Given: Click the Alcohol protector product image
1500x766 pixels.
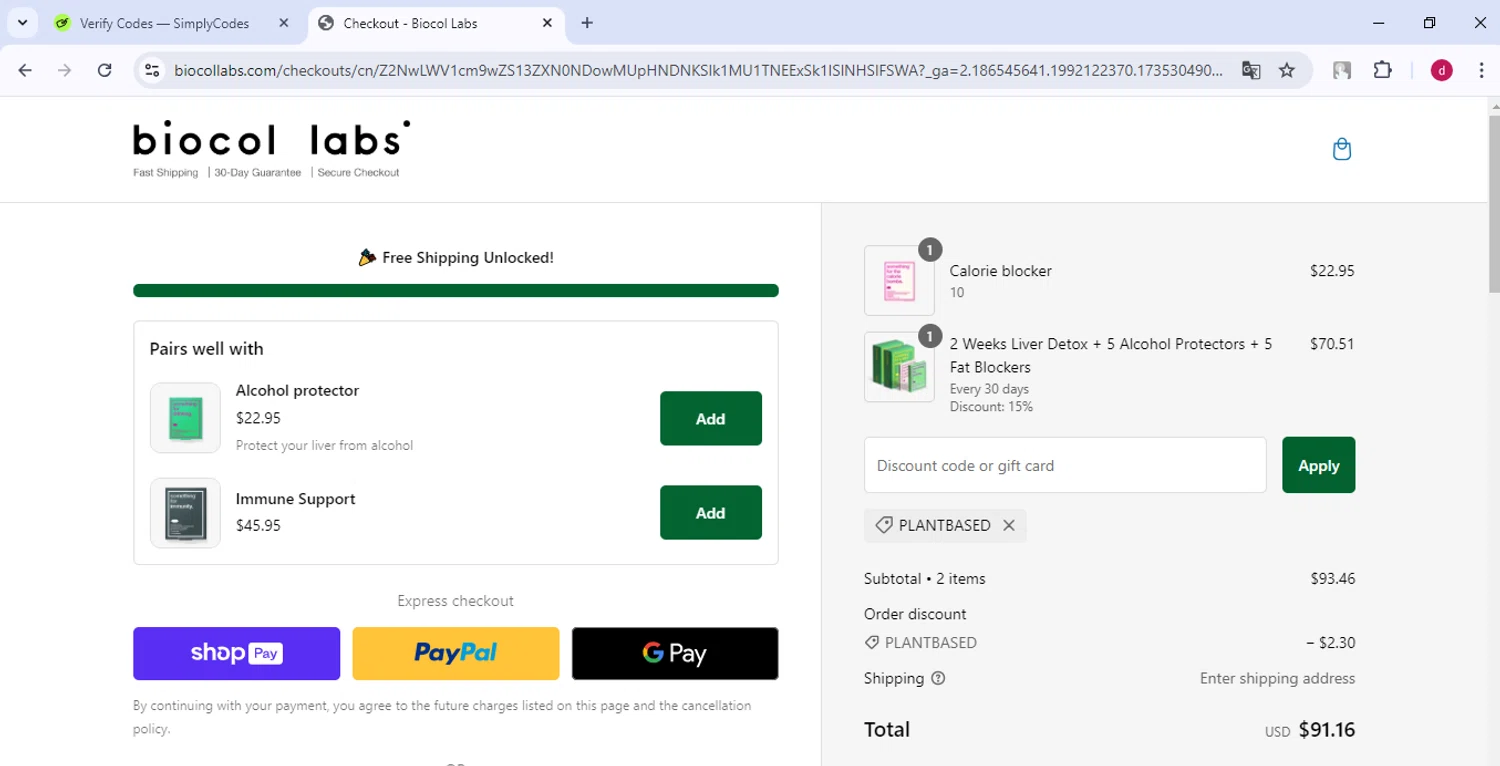Looking at the screenshot, I should 185,418.
